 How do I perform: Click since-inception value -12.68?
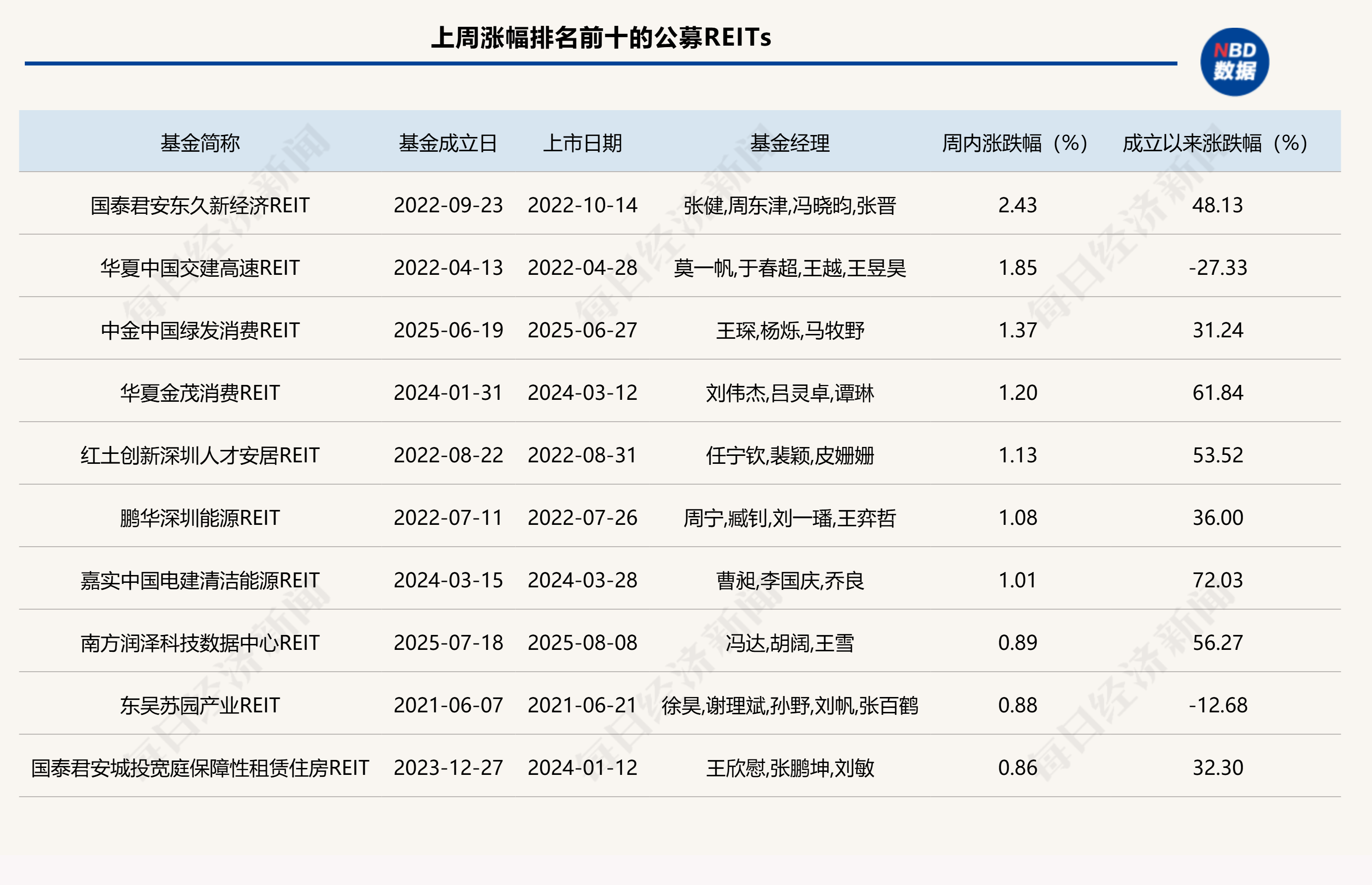click(1218, 706)
